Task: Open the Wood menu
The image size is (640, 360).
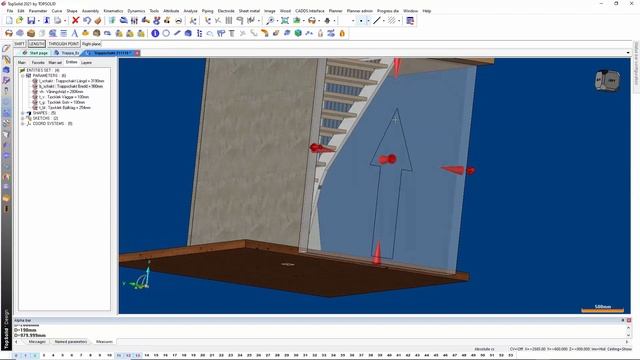Action: [285, 11]
